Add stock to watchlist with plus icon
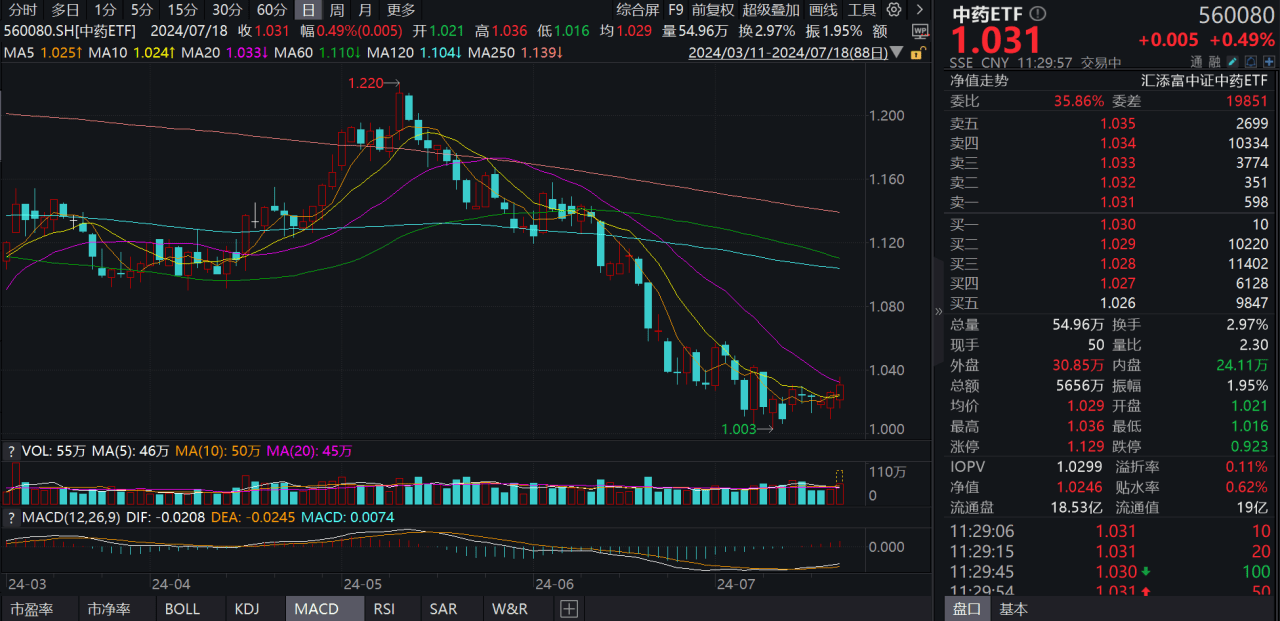Viewport: 1280px width, 621px height. 1268,61
